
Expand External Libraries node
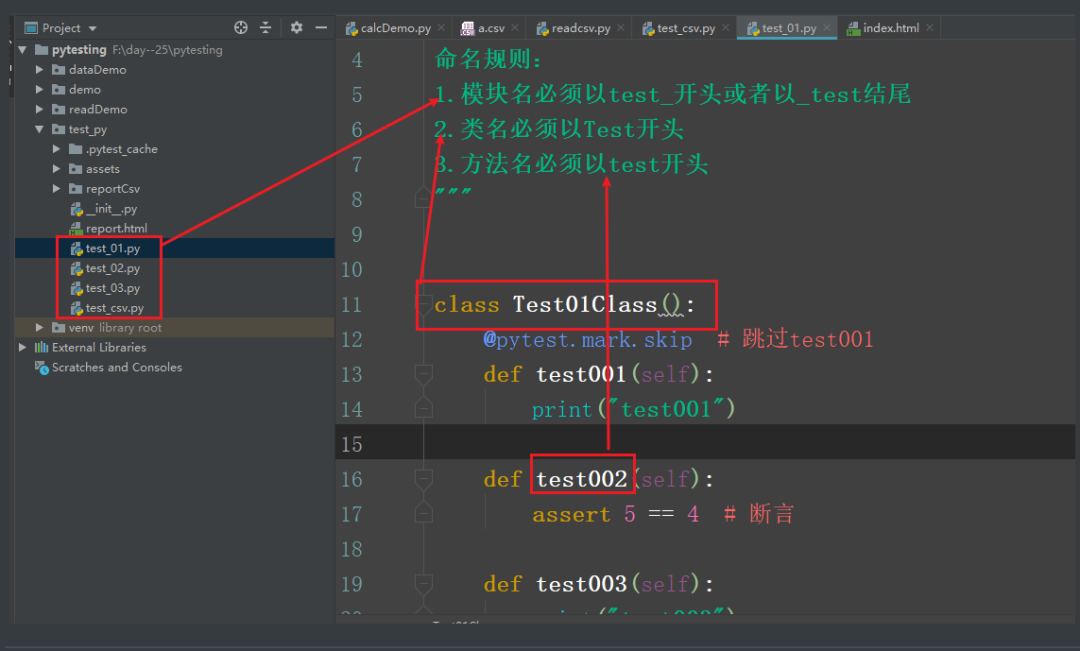(23, 347)
